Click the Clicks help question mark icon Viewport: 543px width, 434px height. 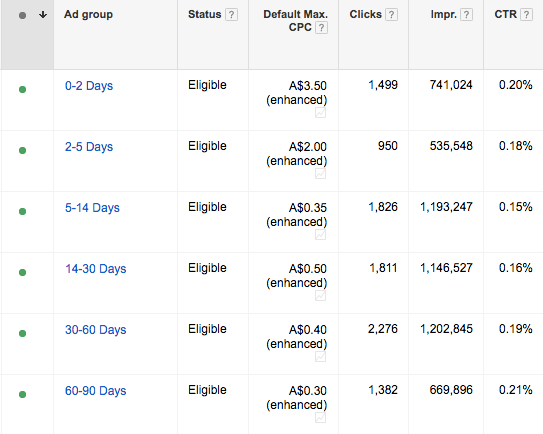tap(391, 15)
